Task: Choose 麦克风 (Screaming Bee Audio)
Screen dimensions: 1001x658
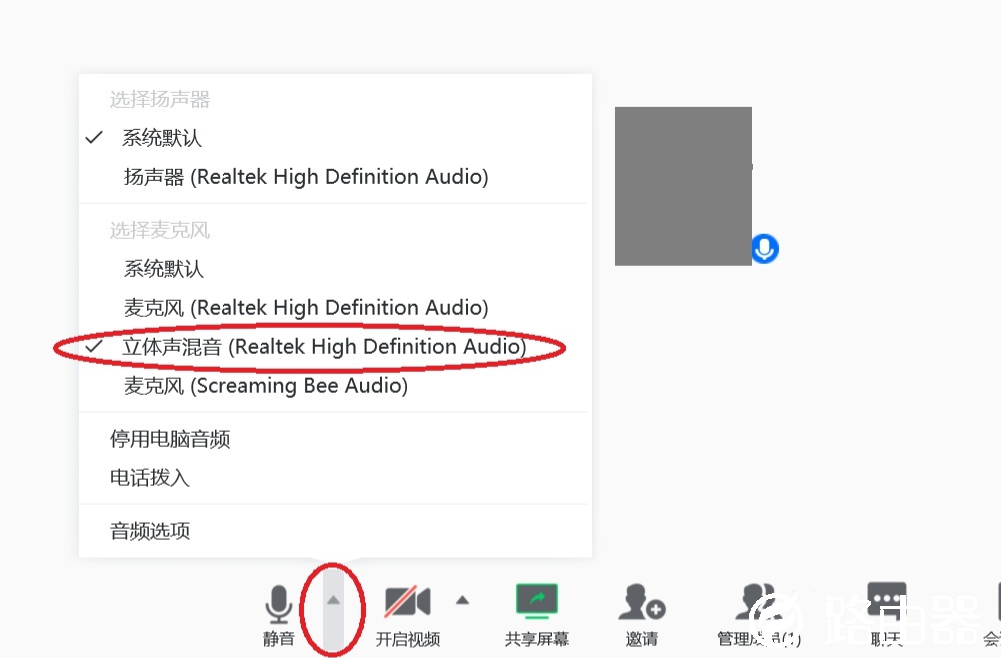Action: [265, 386]
